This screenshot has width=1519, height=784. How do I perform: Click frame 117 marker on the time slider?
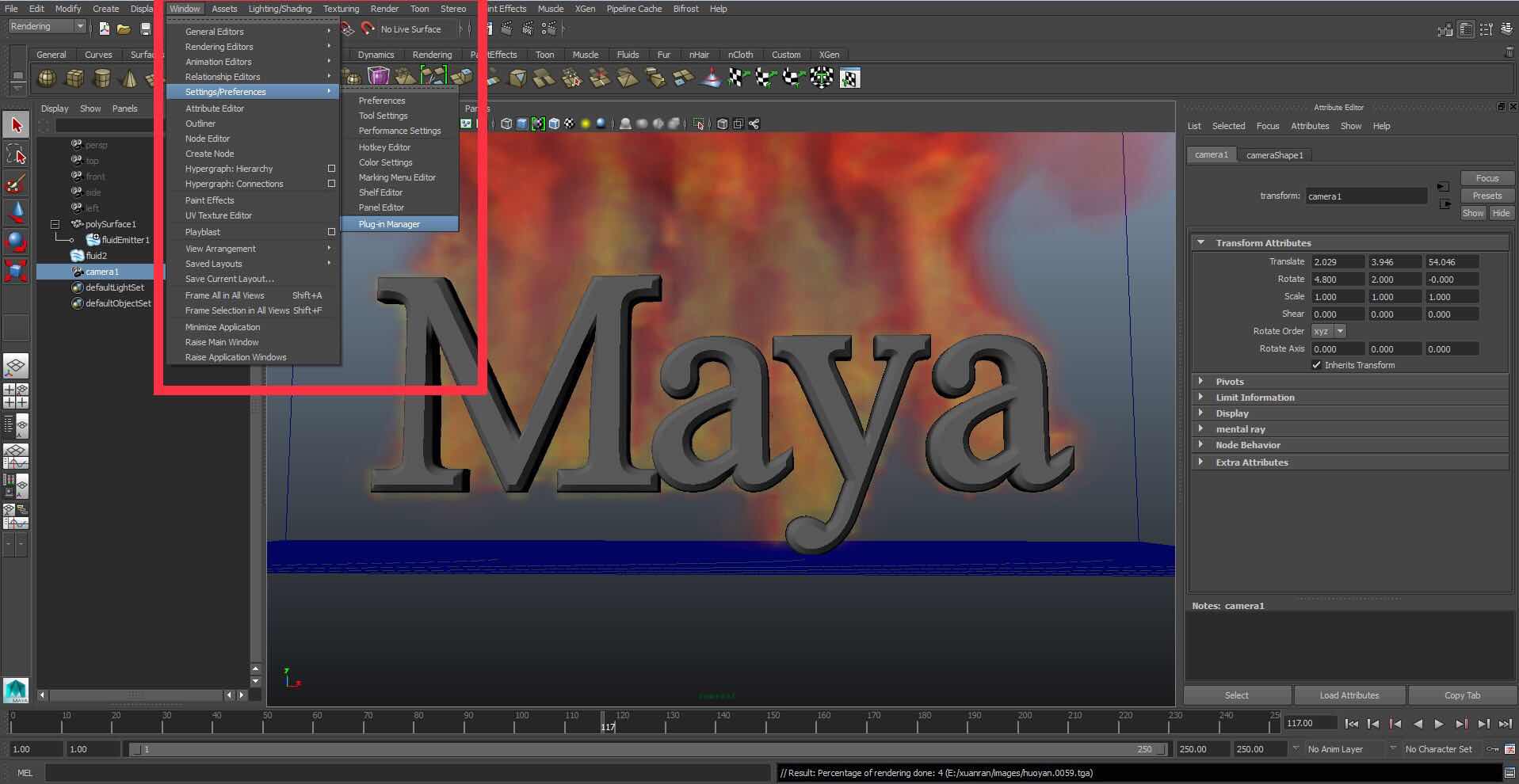pyautogui.click(x=603, y=721)
